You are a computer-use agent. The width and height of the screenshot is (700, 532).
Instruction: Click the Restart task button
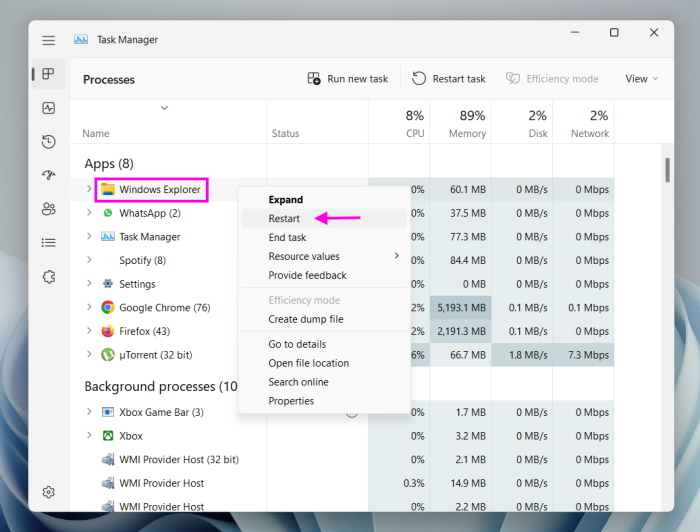point(448,79)
